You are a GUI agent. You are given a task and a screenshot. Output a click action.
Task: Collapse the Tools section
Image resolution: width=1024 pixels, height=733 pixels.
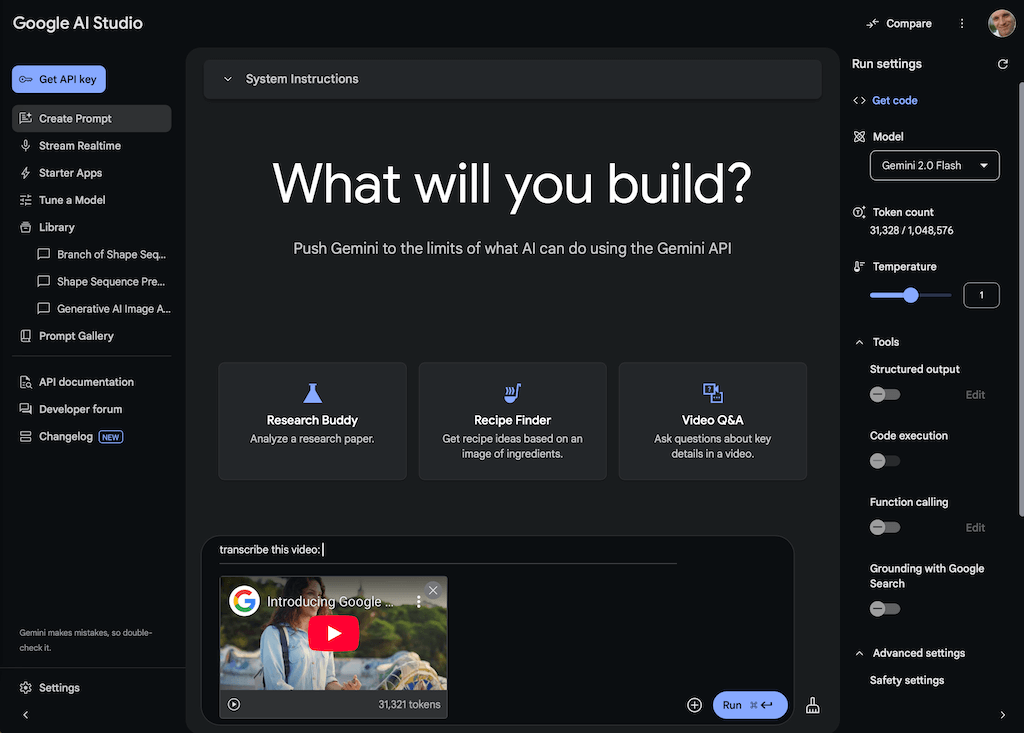pos(859,342)
